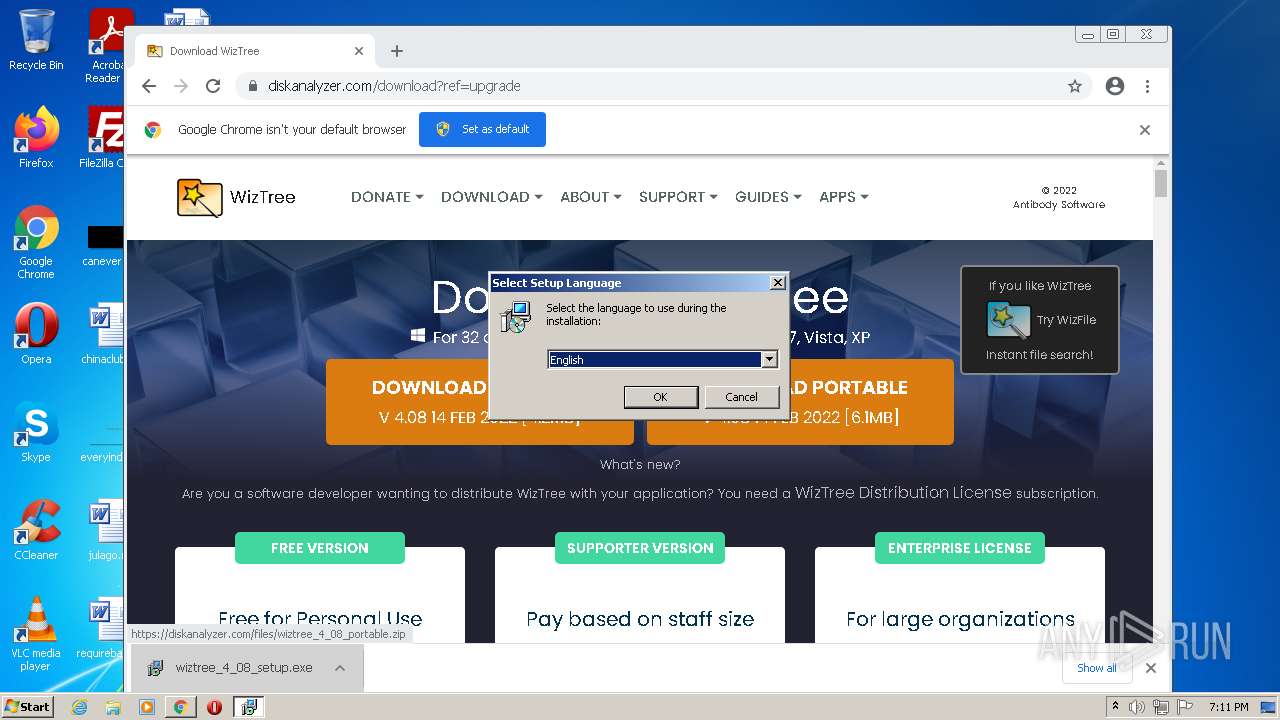Click the Action Center flag tray icon

pos(1184,707)
